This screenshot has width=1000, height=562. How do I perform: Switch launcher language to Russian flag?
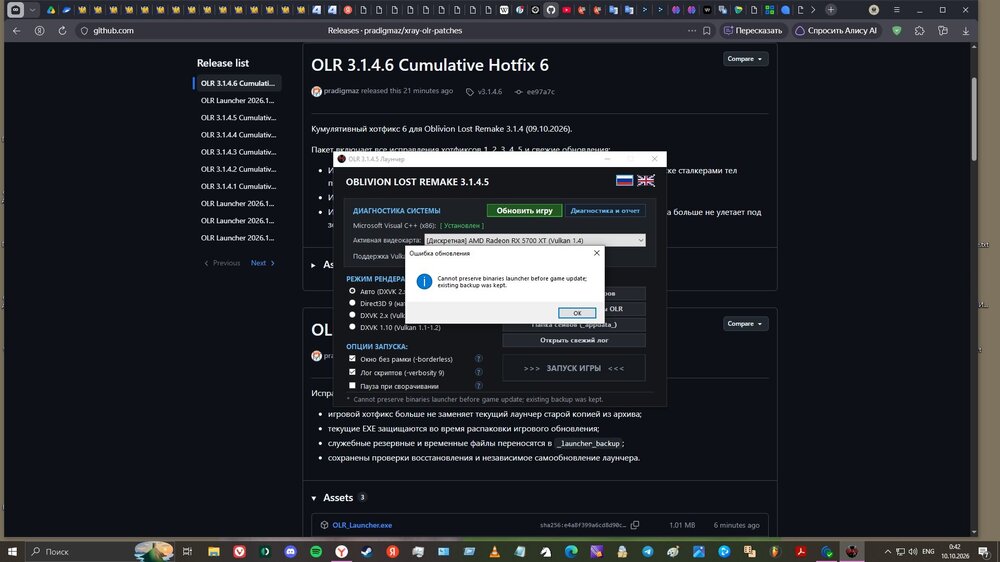[x=624, y=181]
